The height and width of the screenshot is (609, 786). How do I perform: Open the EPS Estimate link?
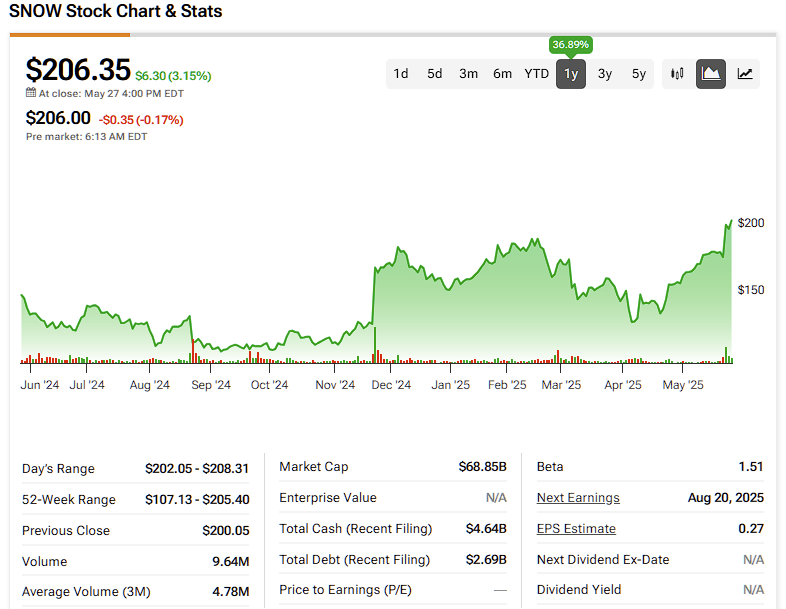pyautogui.click(x=576, y=529)
